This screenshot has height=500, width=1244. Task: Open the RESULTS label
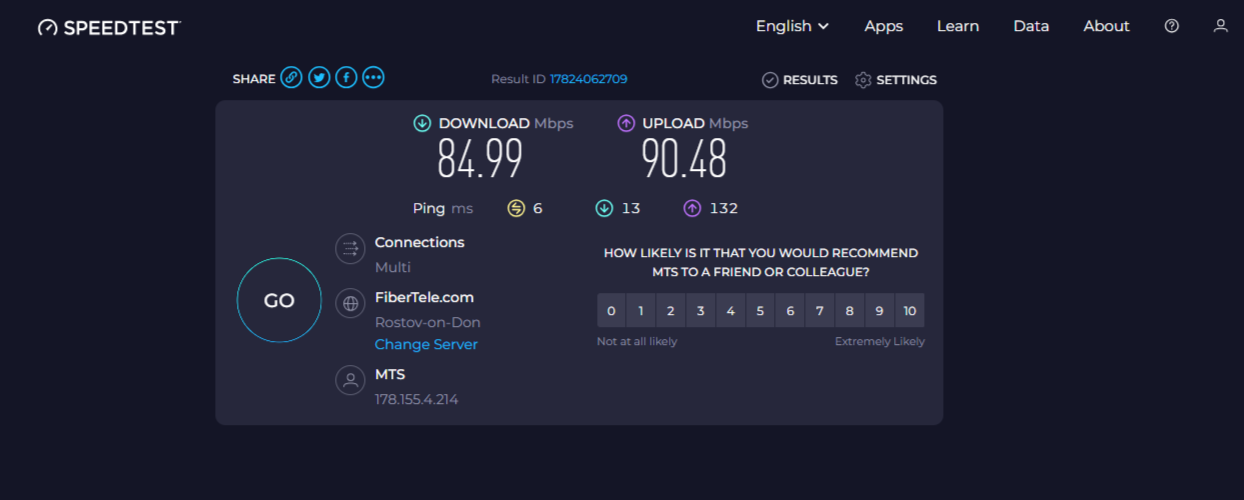tap(810, 80)
